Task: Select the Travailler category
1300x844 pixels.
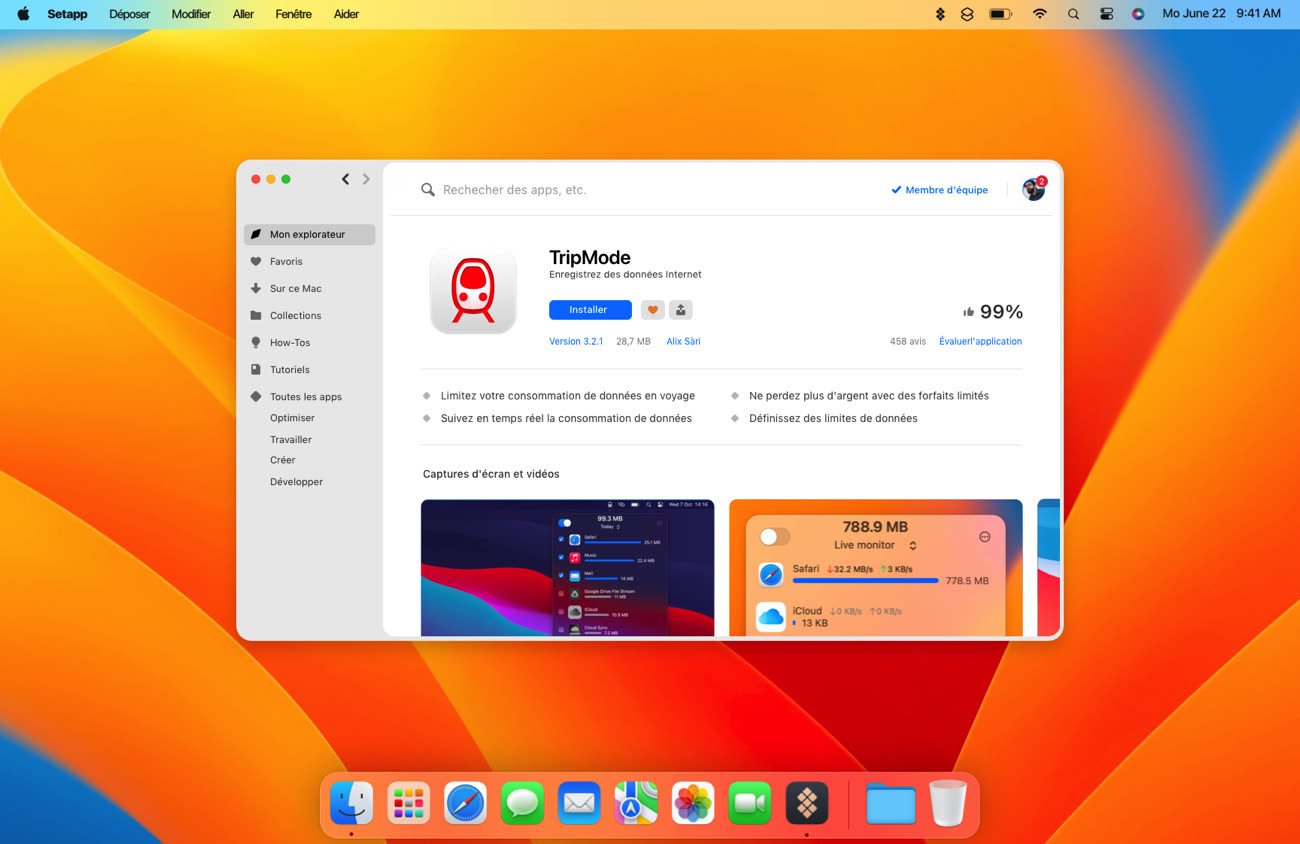Action: [291, 439]
